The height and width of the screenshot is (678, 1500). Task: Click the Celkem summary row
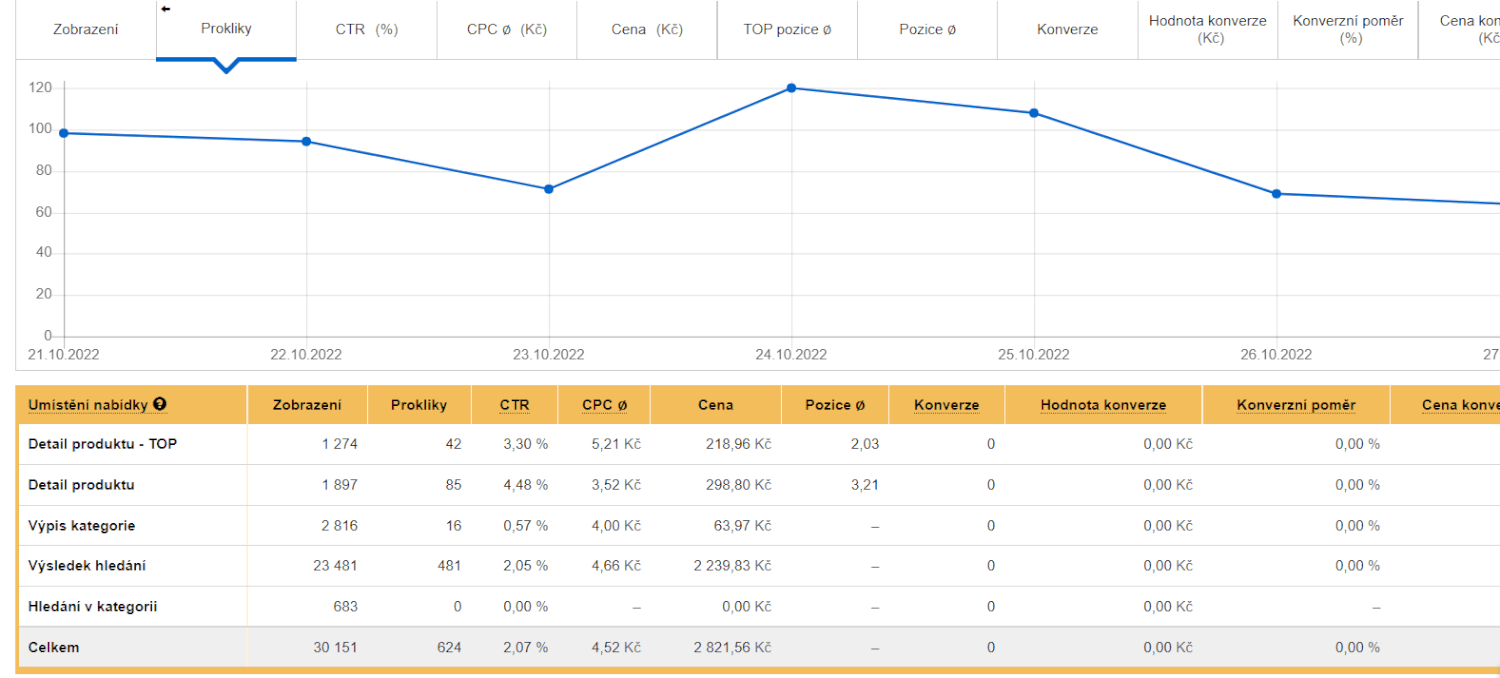point(54,647)
